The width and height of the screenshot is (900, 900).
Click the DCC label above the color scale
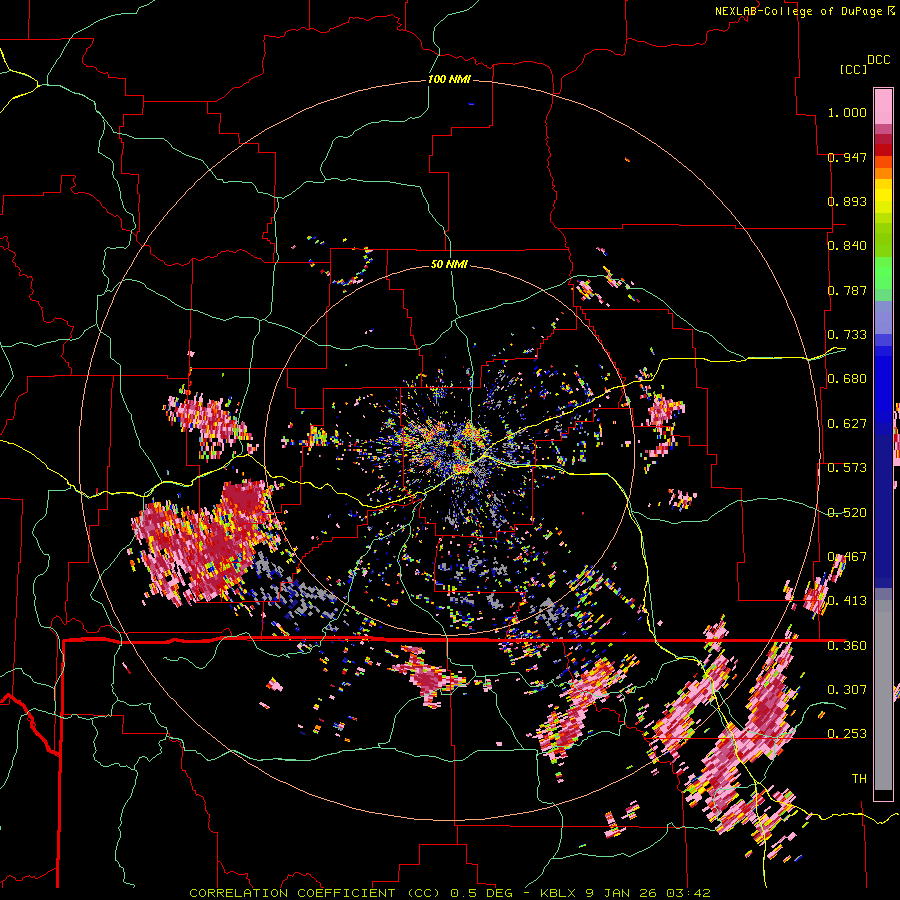click(x=878, y=60)
